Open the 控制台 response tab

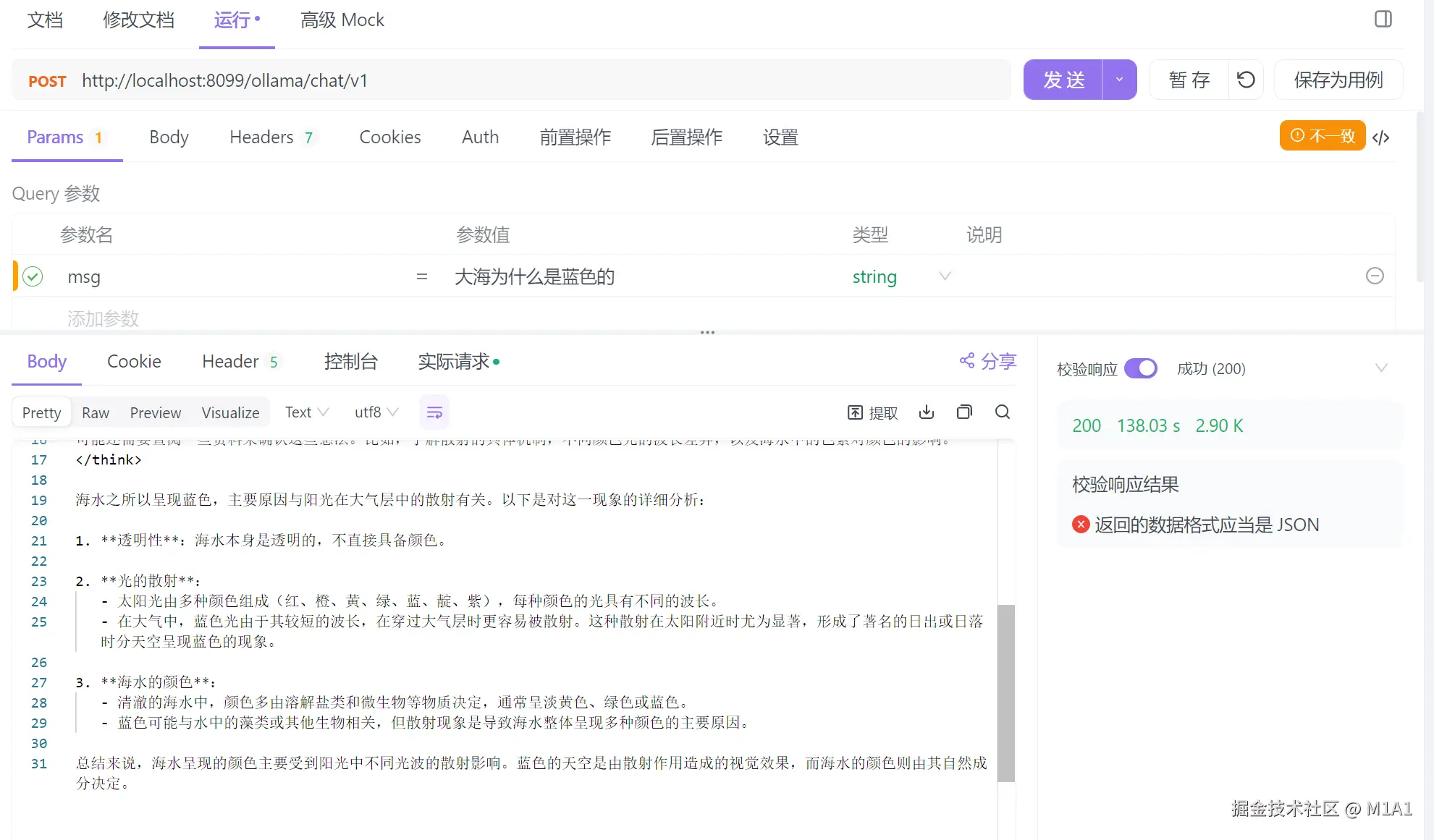tap(350, 361)
